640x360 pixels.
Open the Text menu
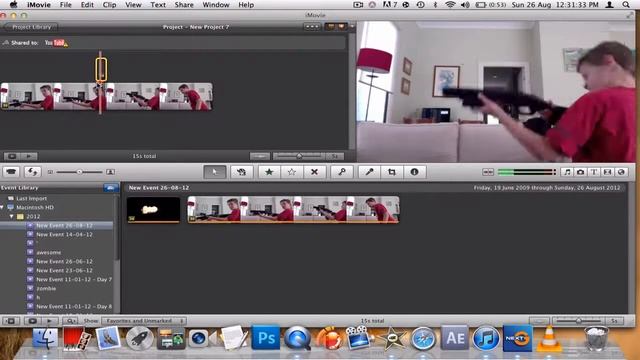coord(158,5)
